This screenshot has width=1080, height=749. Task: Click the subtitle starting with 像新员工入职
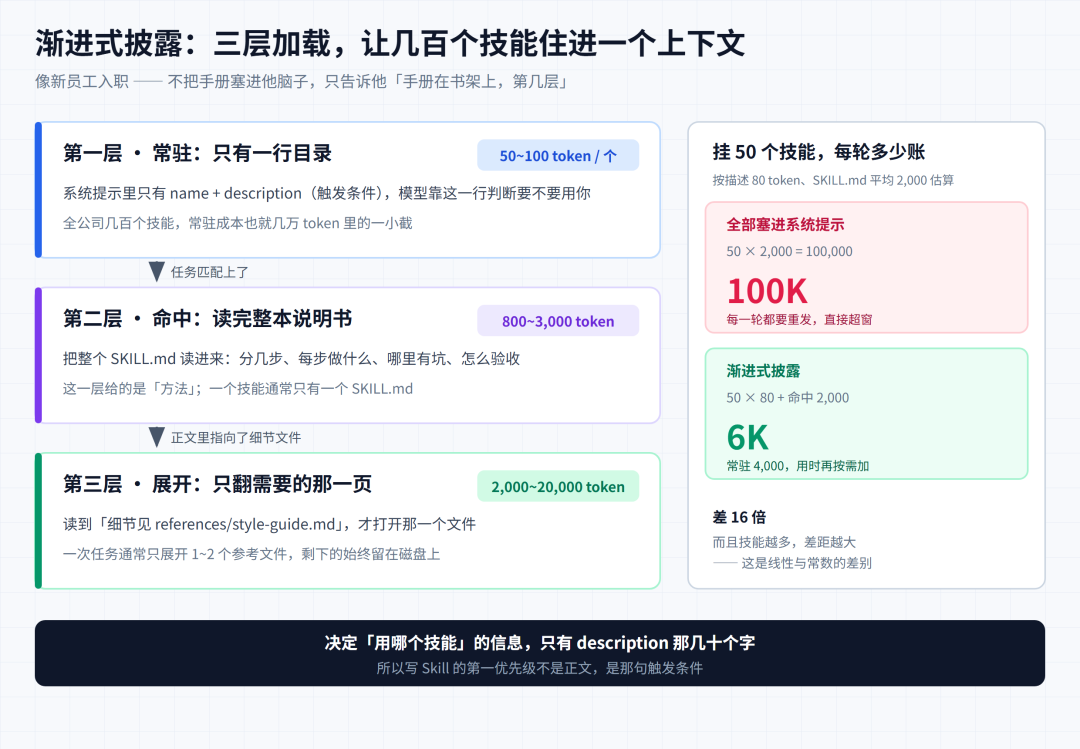(302, 81)
